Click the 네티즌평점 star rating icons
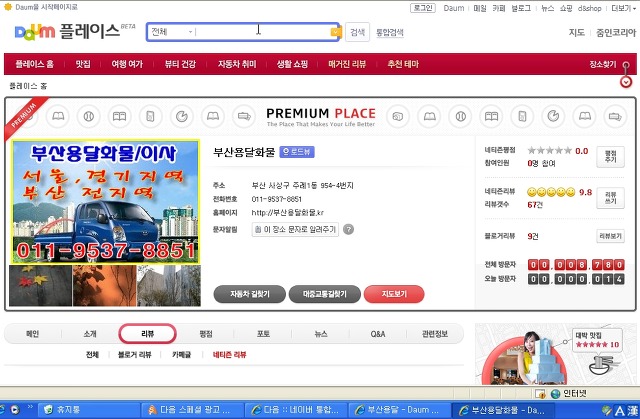This screenshot has width=640, height=419. point(549,151)
